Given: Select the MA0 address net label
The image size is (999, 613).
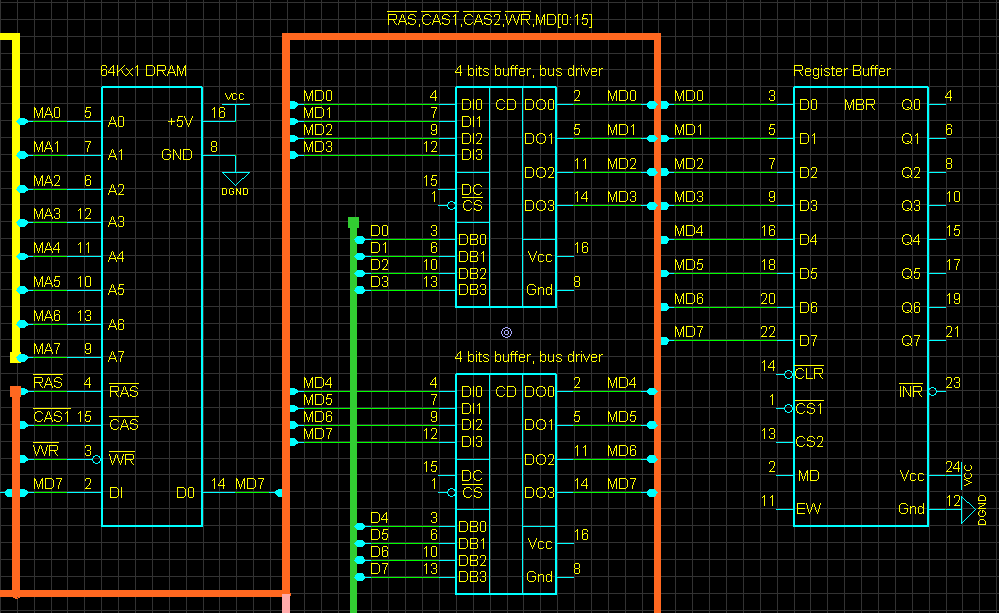Looking at the screenshot, I should 47,113.
